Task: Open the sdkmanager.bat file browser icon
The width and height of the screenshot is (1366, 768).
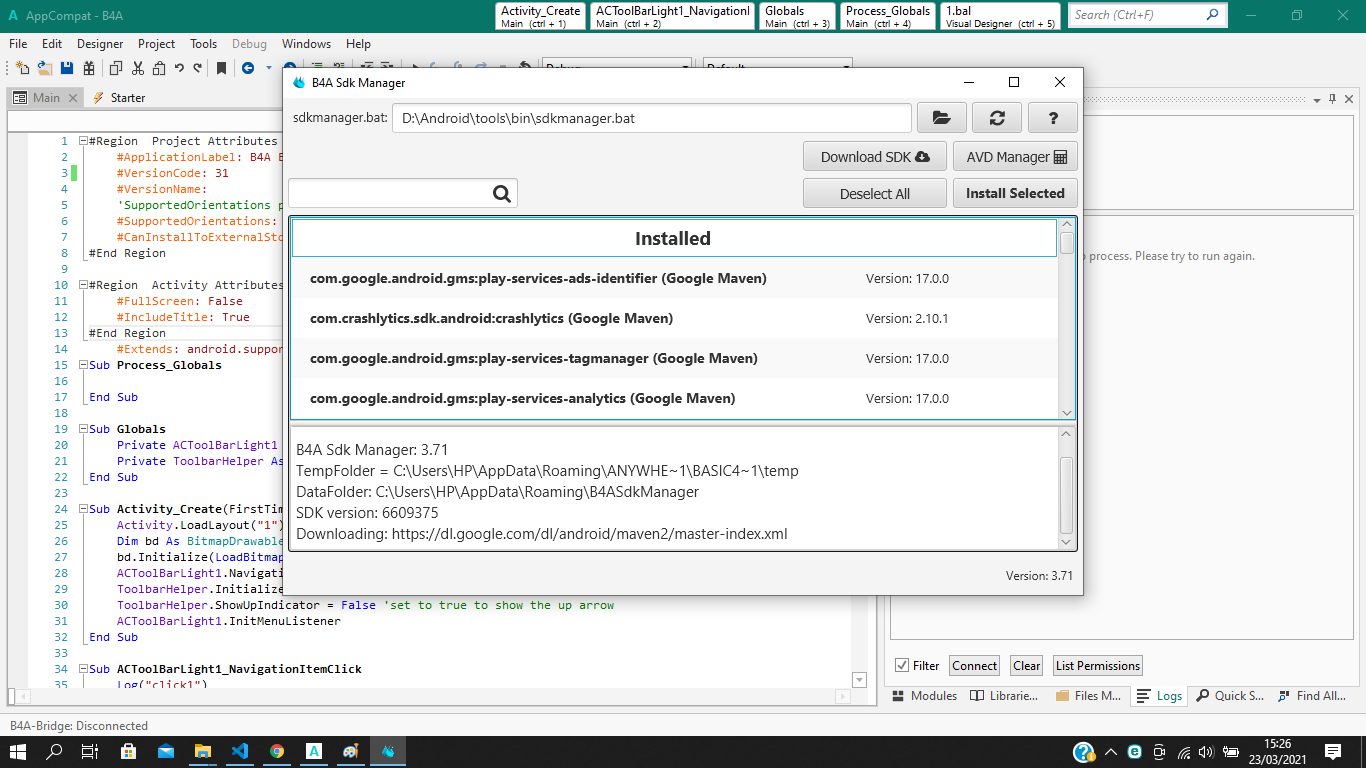Action: (x=941, y=117)
